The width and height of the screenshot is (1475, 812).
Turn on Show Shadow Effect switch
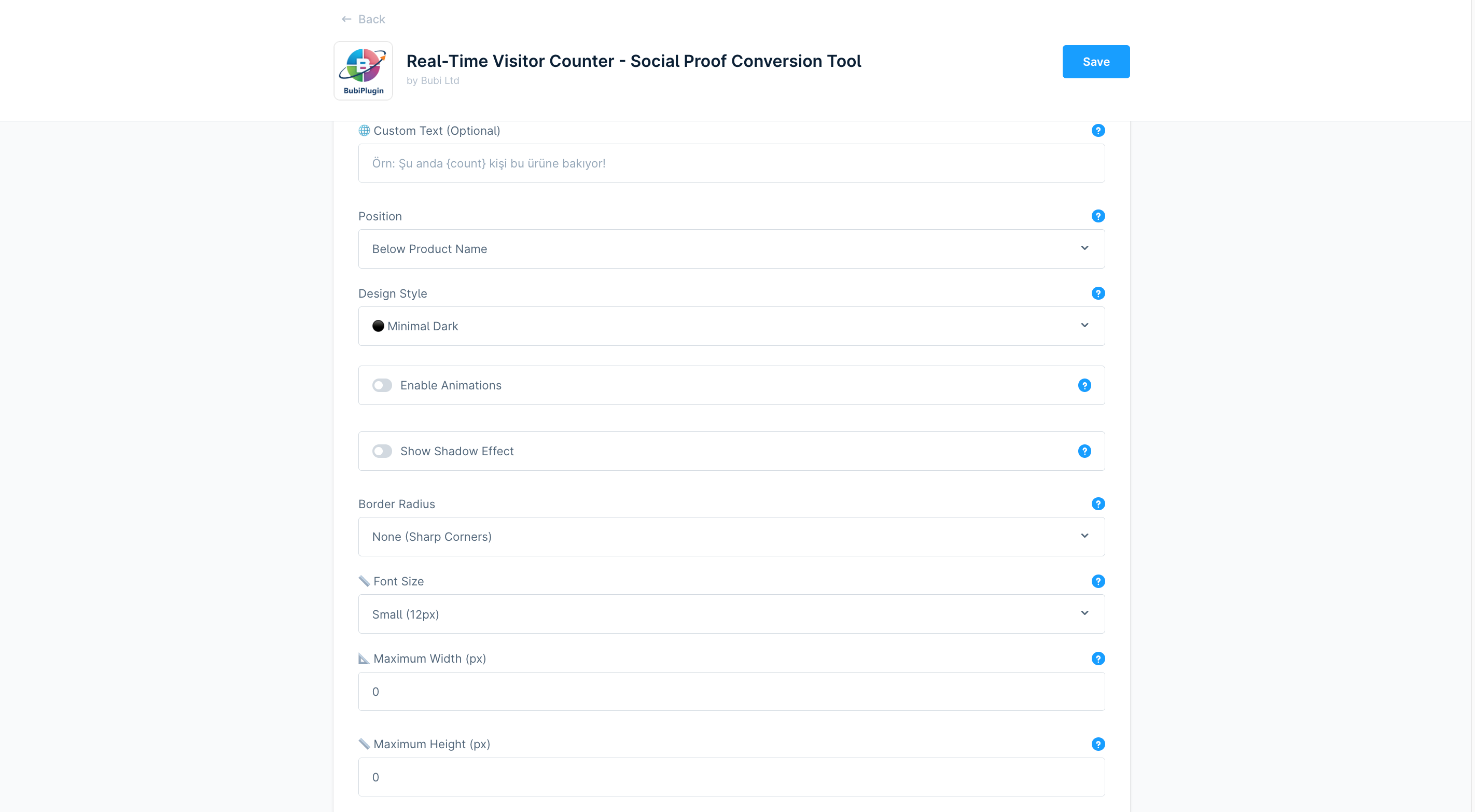[x=382, y=451]
